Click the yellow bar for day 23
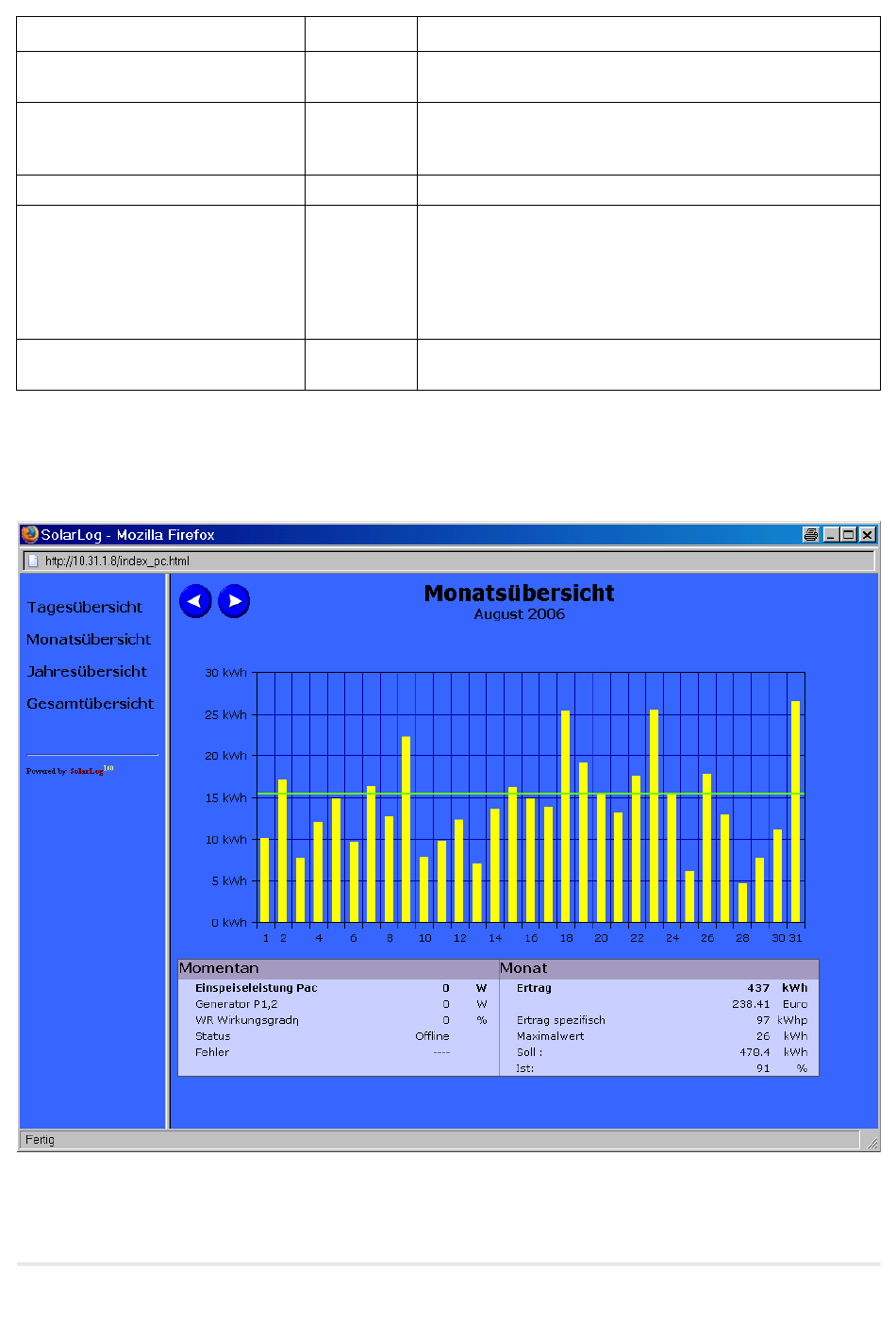This screenshot has width=896, height=1340. (x=654, y=815)
